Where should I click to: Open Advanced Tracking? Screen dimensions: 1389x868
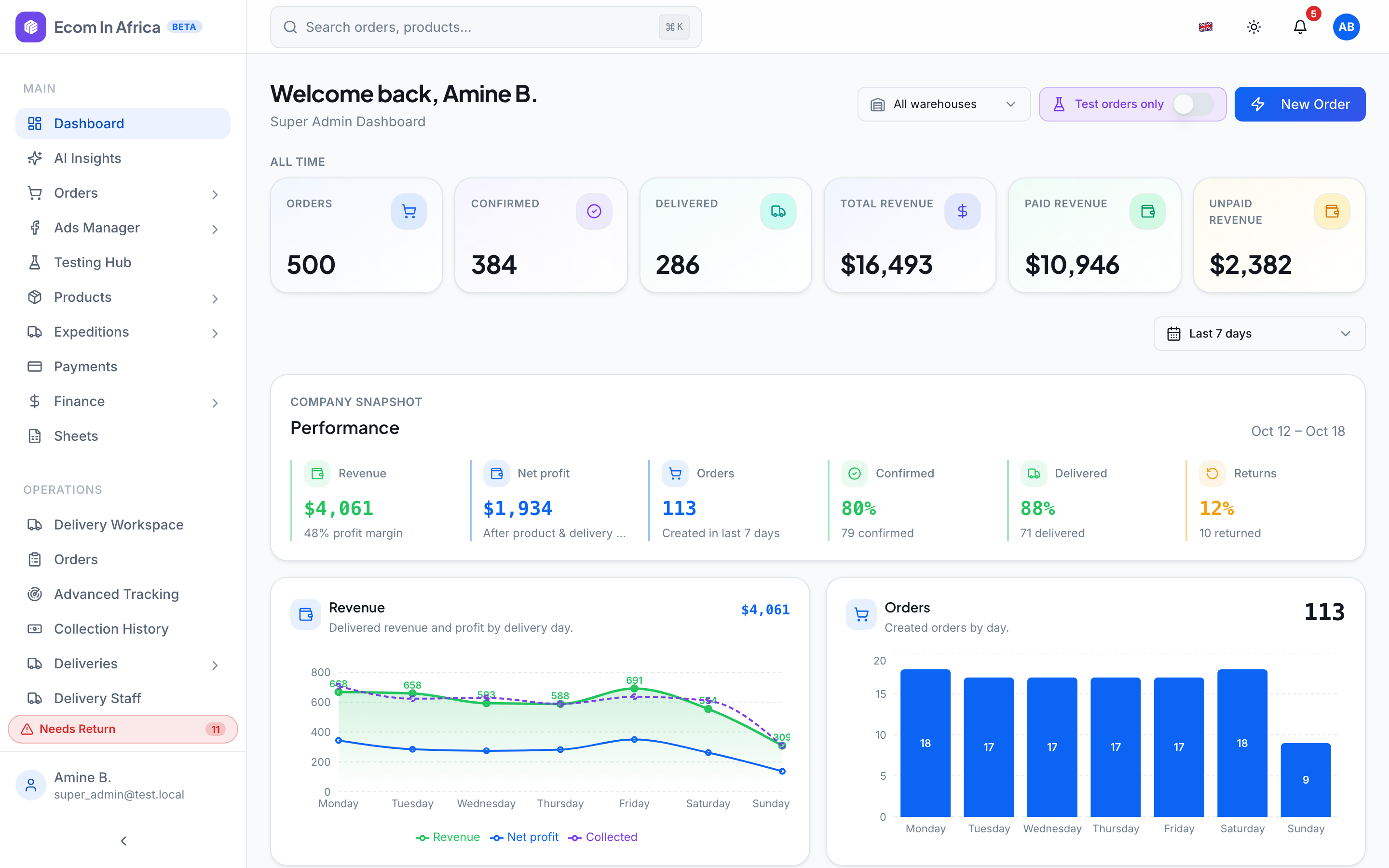click(x=123, y=594)
